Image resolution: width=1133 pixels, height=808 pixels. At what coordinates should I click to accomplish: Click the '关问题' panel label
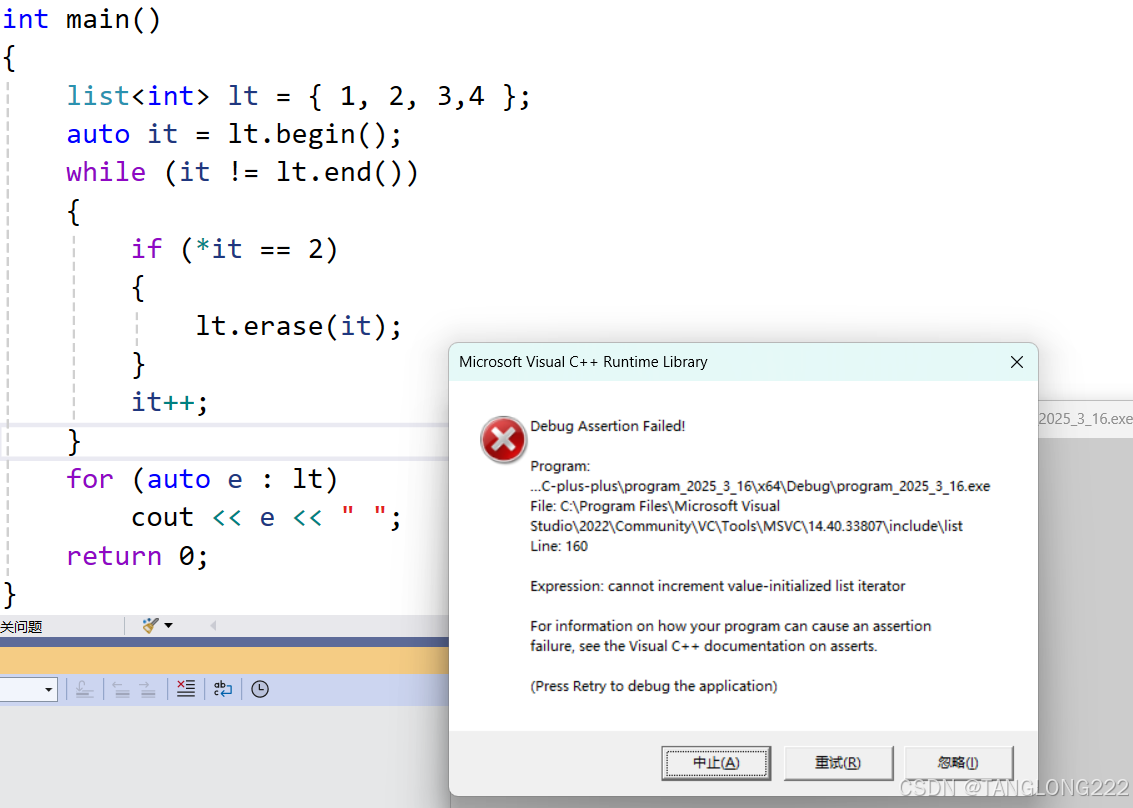(x=21, y=627)
